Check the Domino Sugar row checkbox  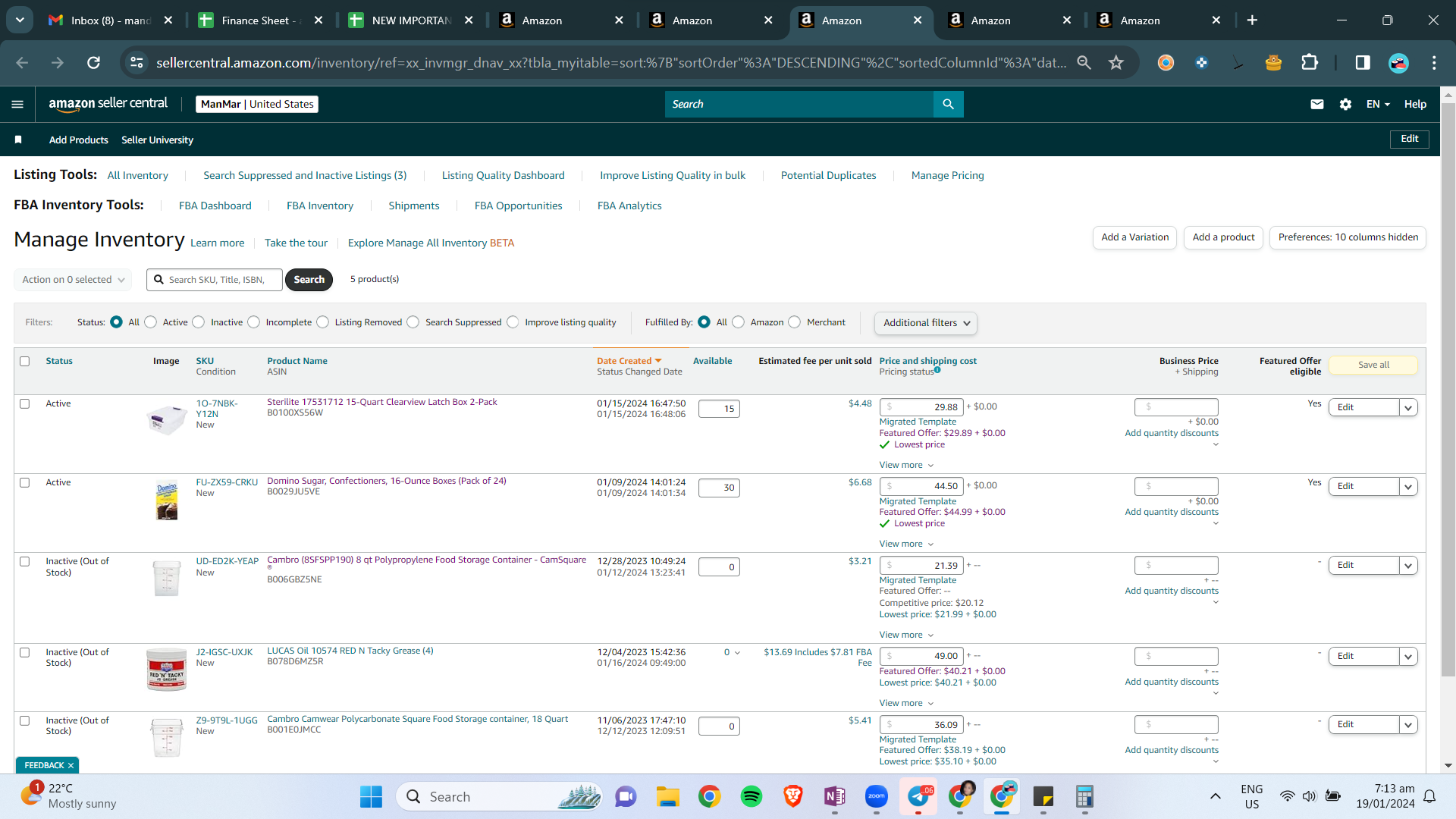24,482
